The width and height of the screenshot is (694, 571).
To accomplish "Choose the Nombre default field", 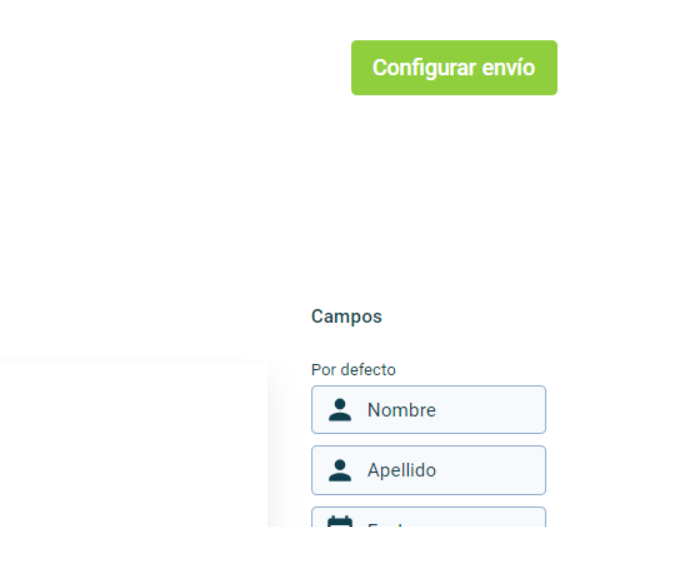I will [428, 410].
